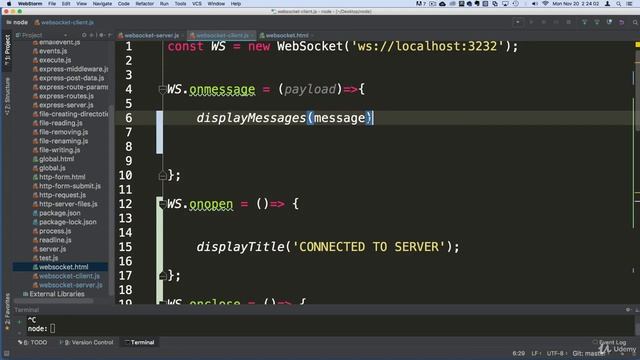Click the Terminal panel settings gear icon
Viewport: 640px width, 360px height.
[628, 310]
